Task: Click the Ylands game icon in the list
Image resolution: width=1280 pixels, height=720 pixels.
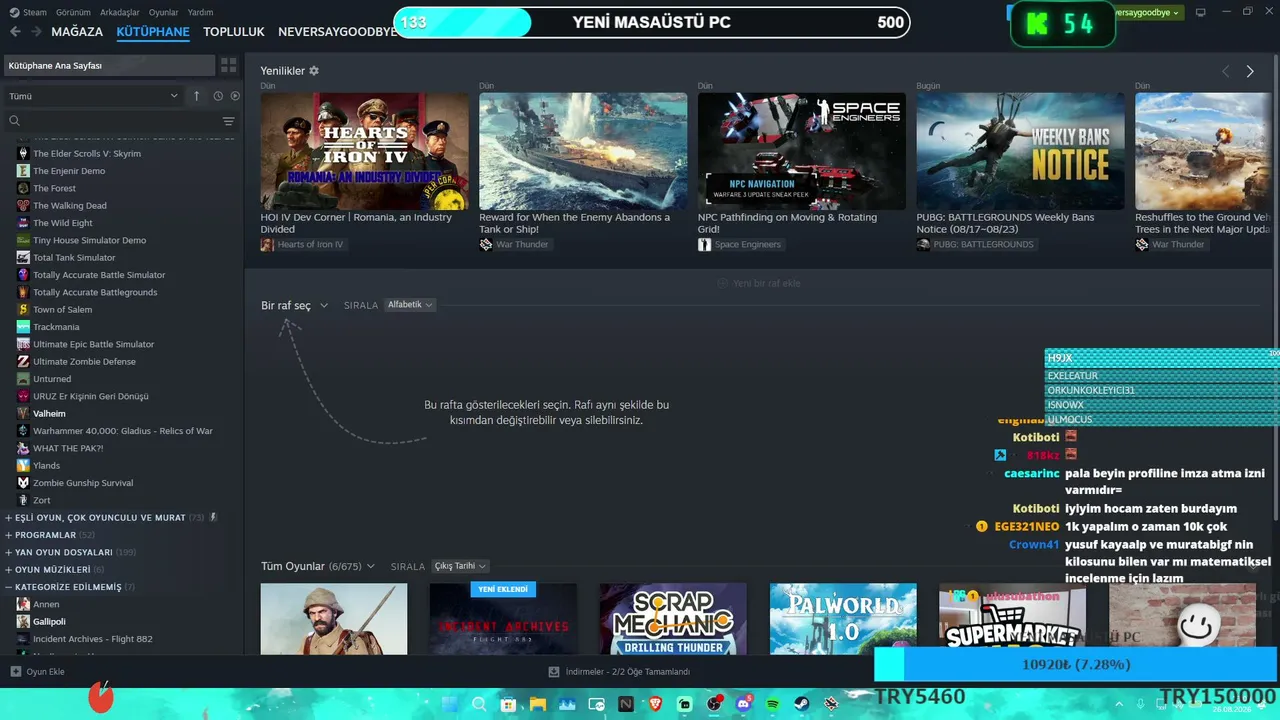Action: [x=24, y=465]
